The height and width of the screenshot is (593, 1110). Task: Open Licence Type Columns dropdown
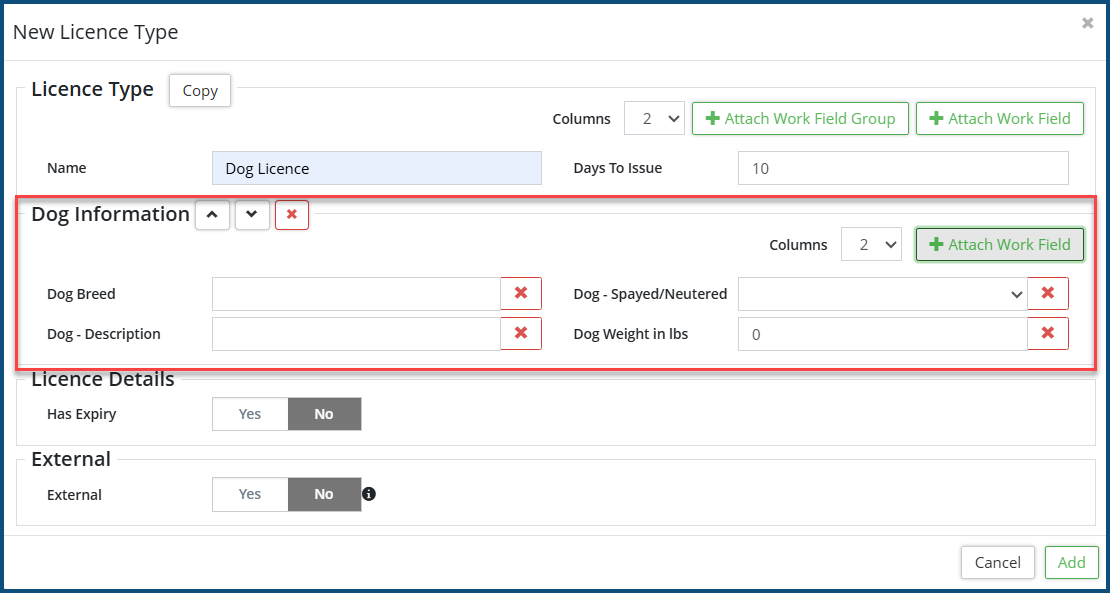654,118
